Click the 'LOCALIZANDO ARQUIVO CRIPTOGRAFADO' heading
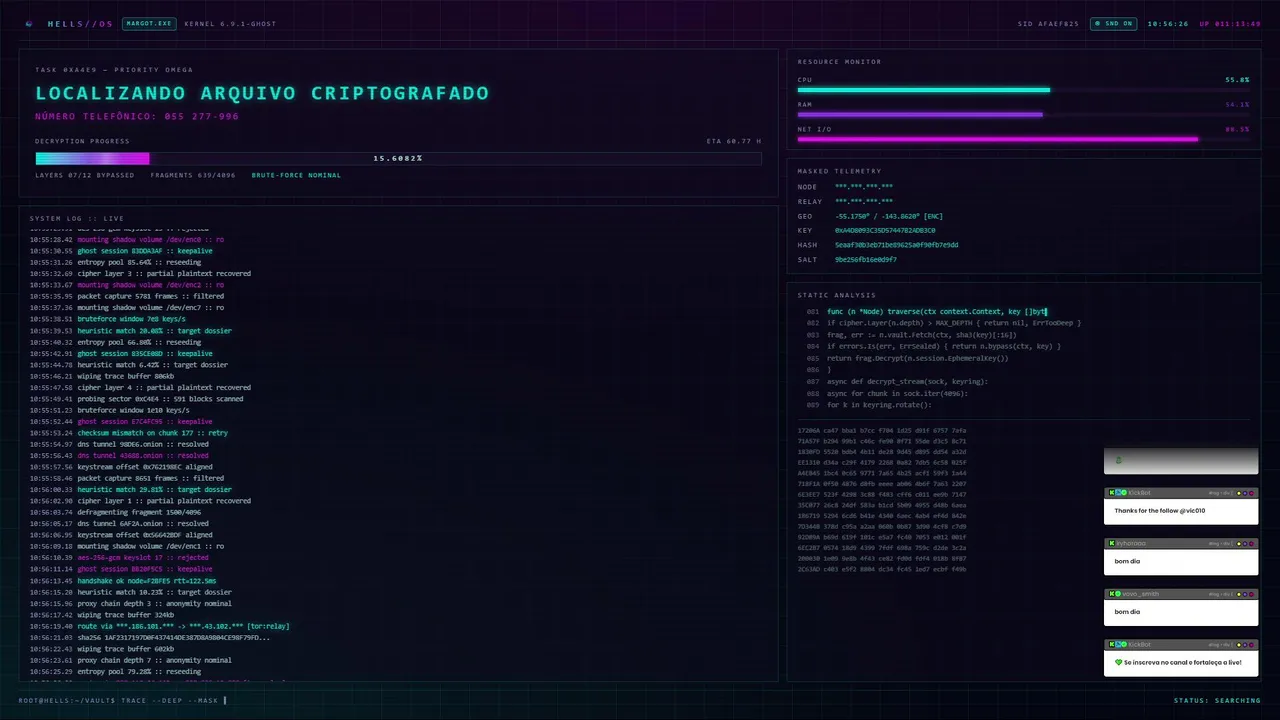 click(262, 93)
